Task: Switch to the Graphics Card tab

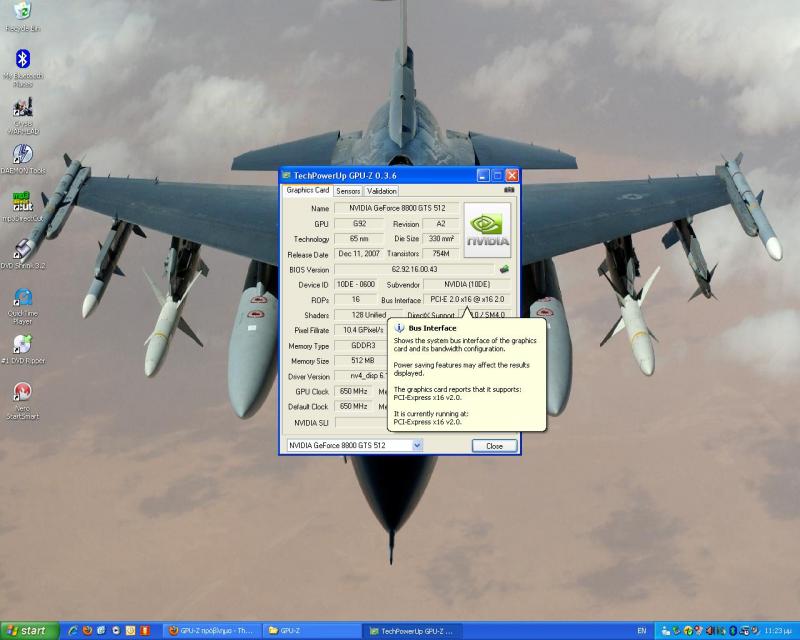Action: (307, 190)
